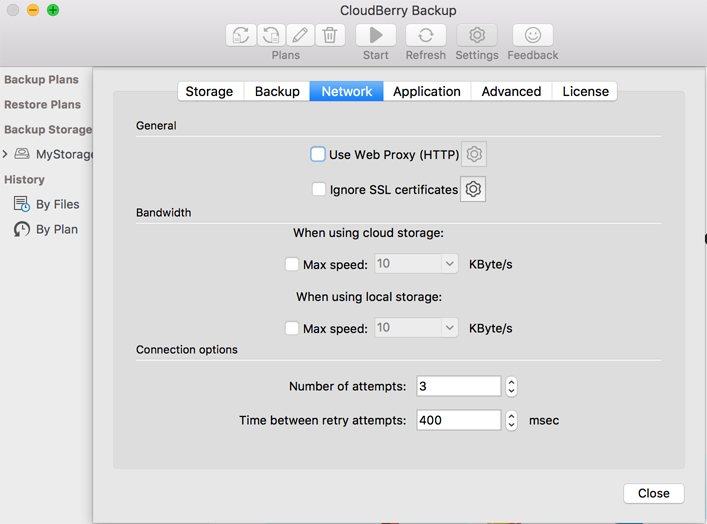The width and height of the screenshot is (707, 524).
Task: Open Settings gear in toolbar
Action: pos(477,35)
